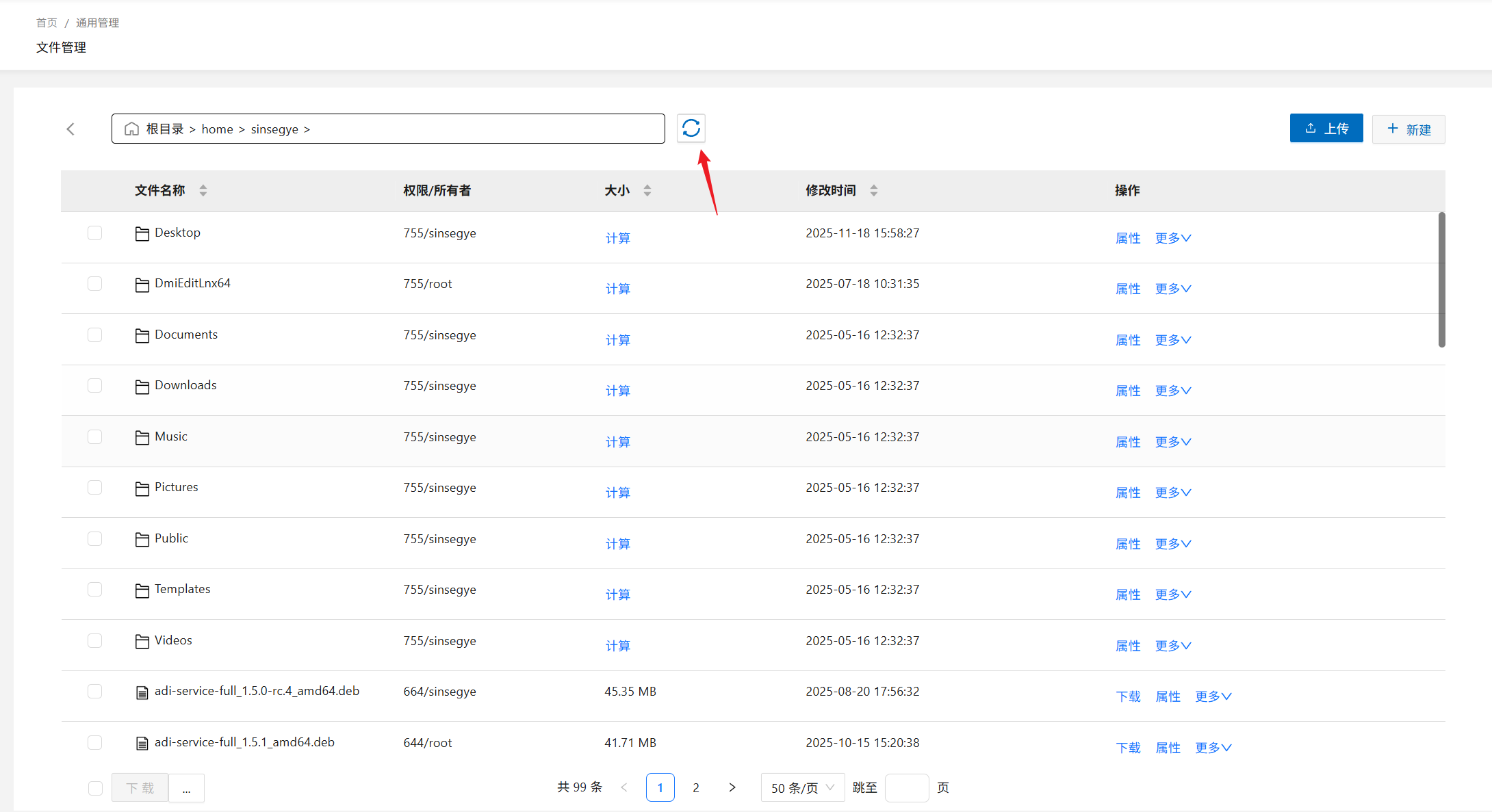Viewport: 1492px width, 812px height.
Task: Expand the 50 条/页 page size dropdown
Action: tap(802, 787)
